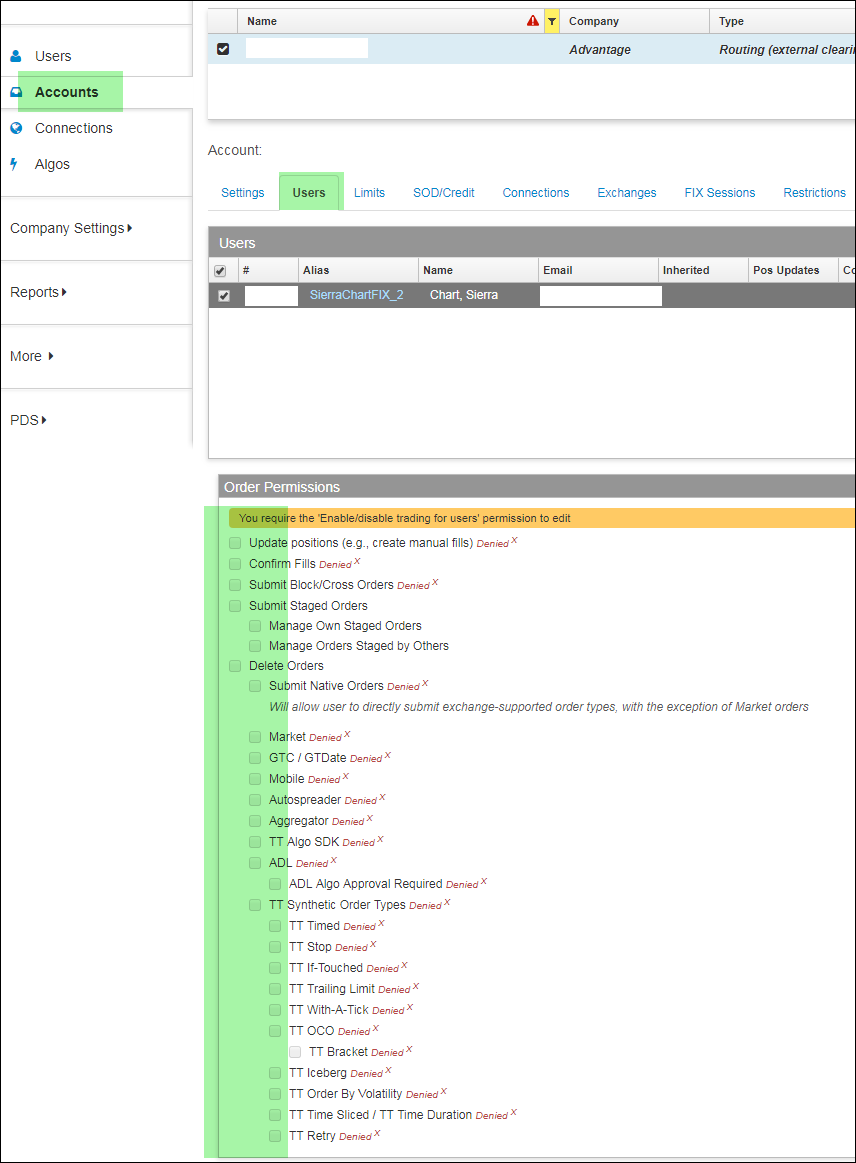This screenshot has height=1163, width=856.
Task: Expand the PDS menu
Action: click(x=28, y=420)
